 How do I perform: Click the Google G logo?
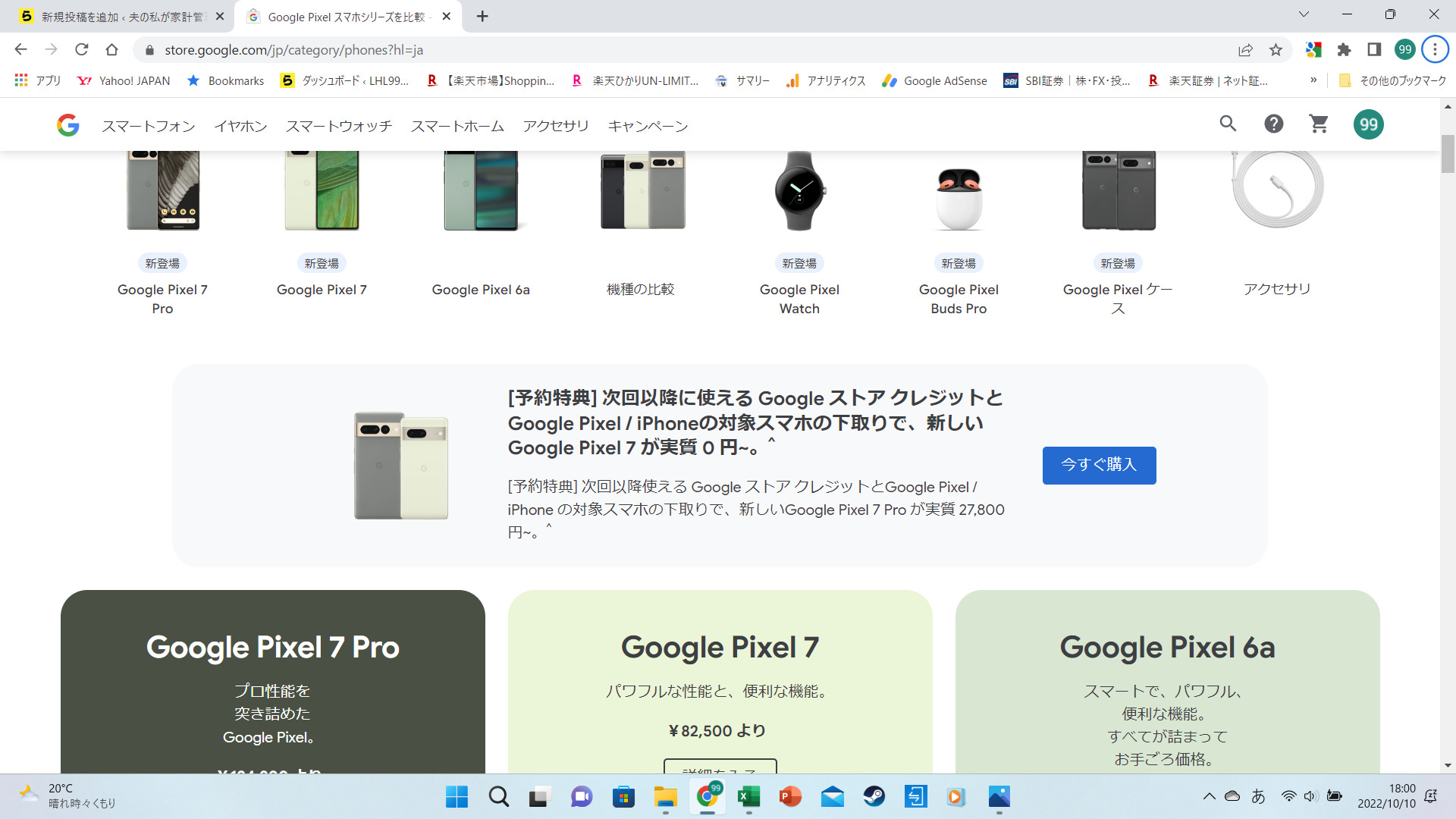point(67,125)
